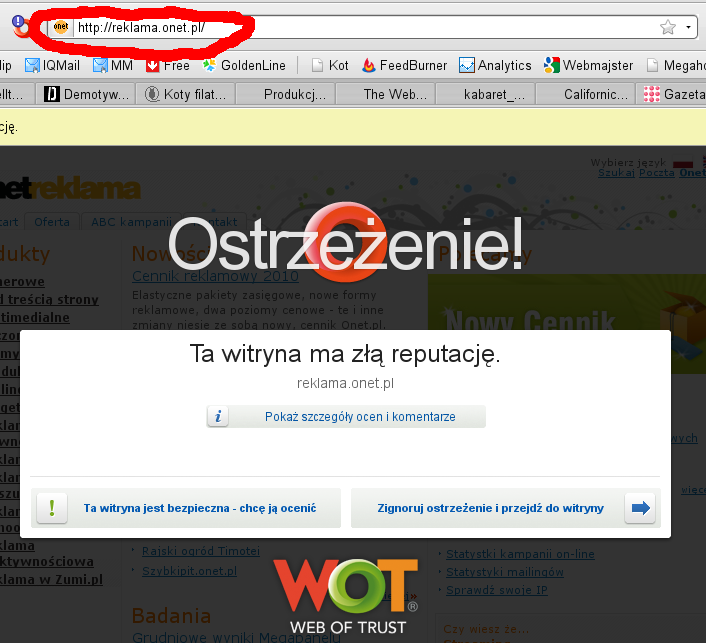Click the WOT warning icon beside address bar

(20, 26)
